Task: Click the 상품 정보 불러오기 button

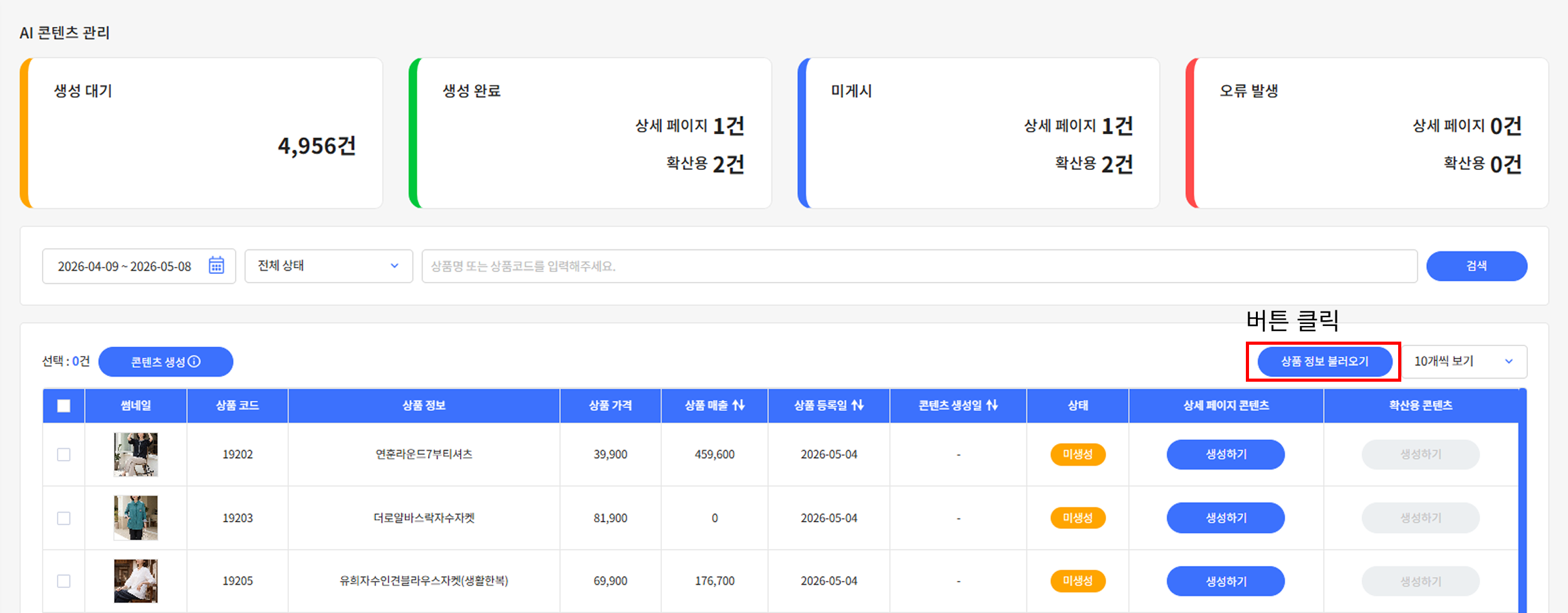Action: tap(1325, 362)
